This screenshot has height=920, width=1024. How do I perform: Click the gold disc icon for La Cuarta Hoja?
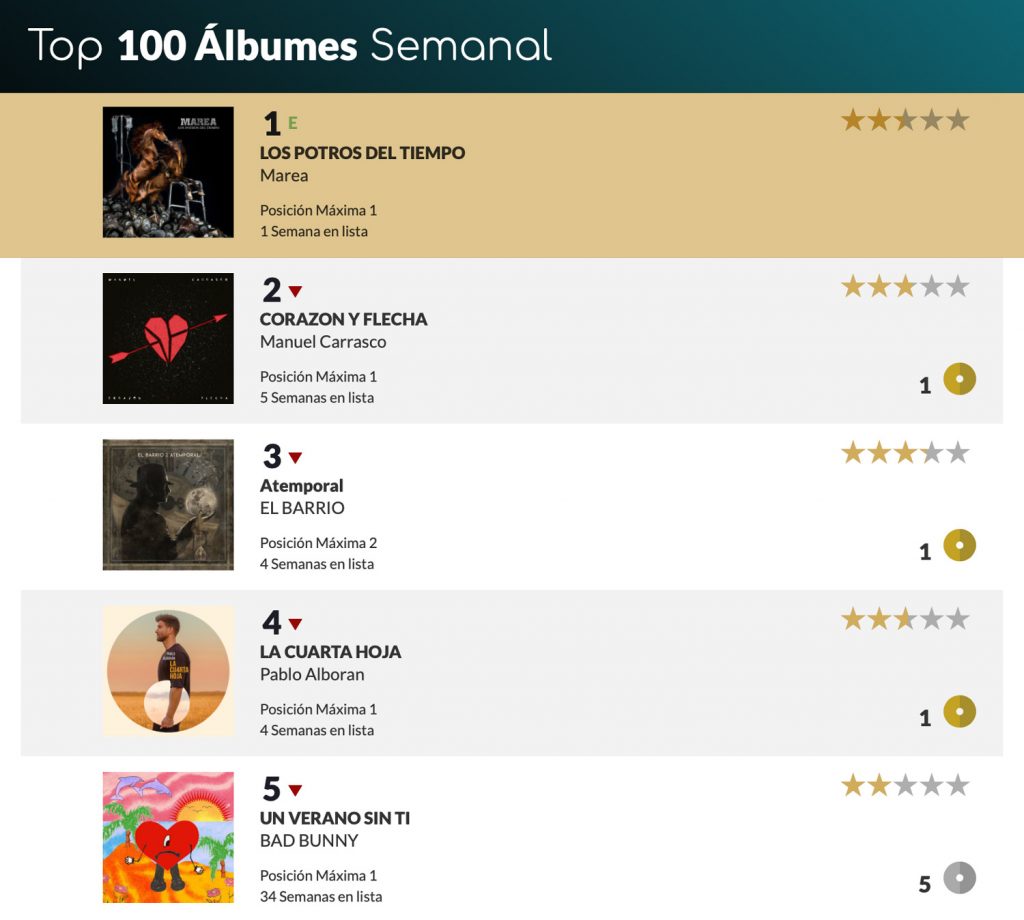pyautogui.click(x=959, y=711)
